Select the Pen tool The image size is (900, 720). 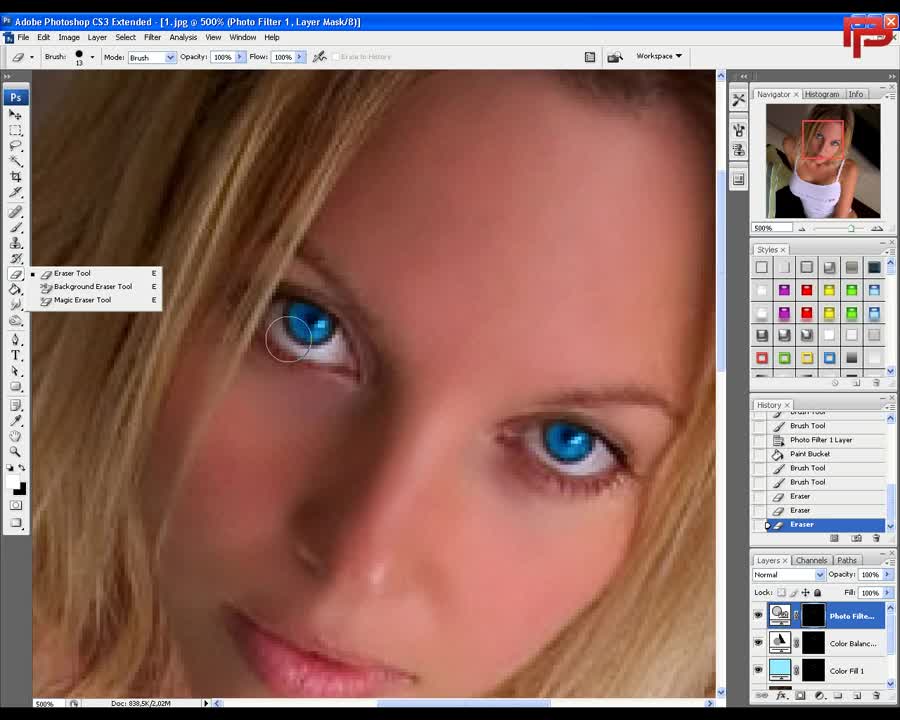pyautogui.click(x=15, y=340)
